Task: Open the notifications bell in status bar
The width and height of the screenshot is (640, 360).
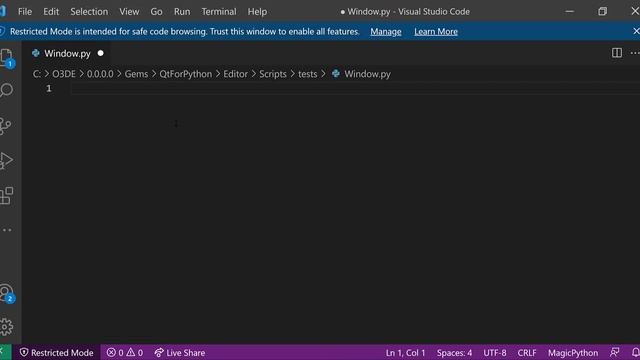Action: [x=635, y=352]
